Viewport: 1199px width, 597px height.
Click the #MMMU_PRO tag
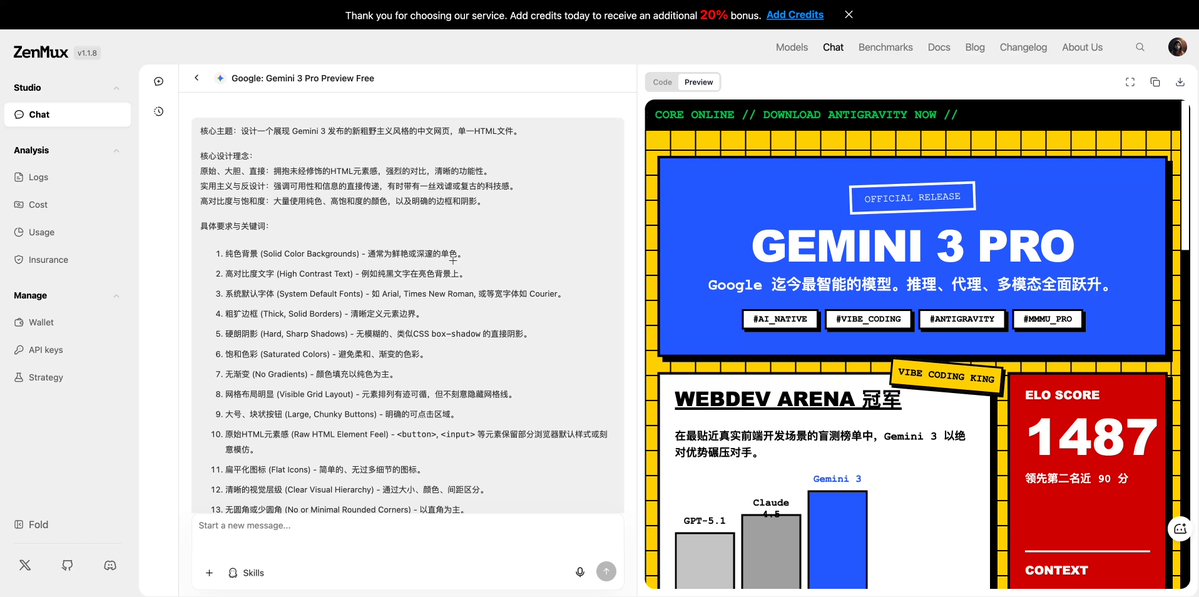click(1047, 319)
